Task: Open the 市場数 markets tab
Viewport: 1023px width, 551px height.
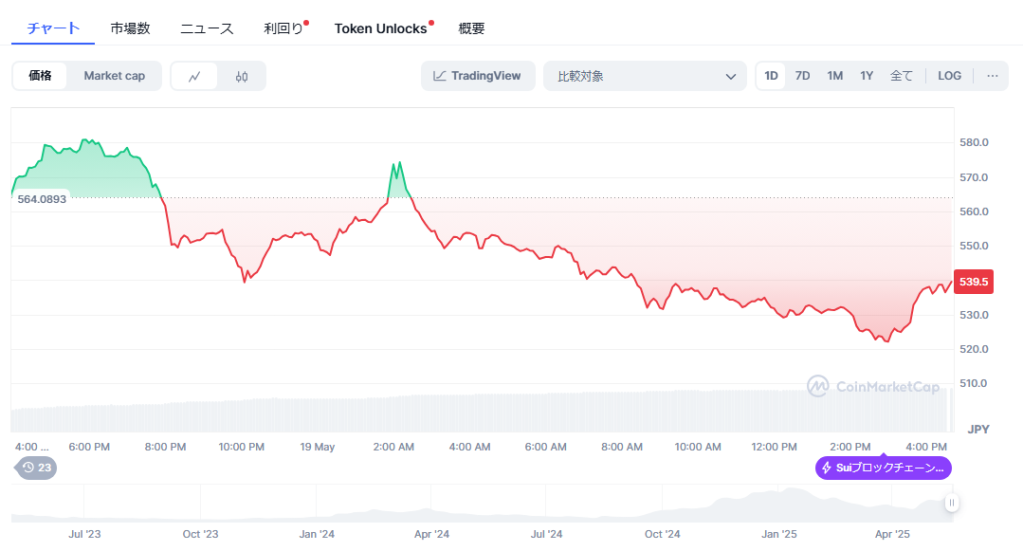Action: click(130, 28)
